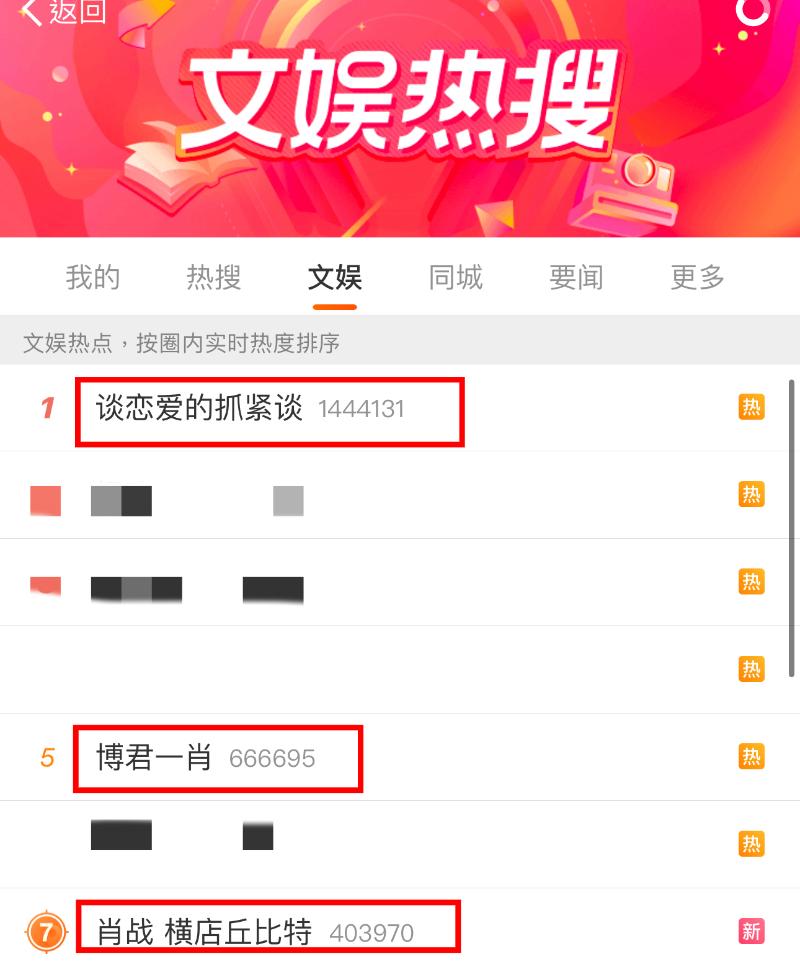Open trending topic 谈恋爱的抓紧谈
The height and width of the screenshot is (972, 800).
pos(198,409)
